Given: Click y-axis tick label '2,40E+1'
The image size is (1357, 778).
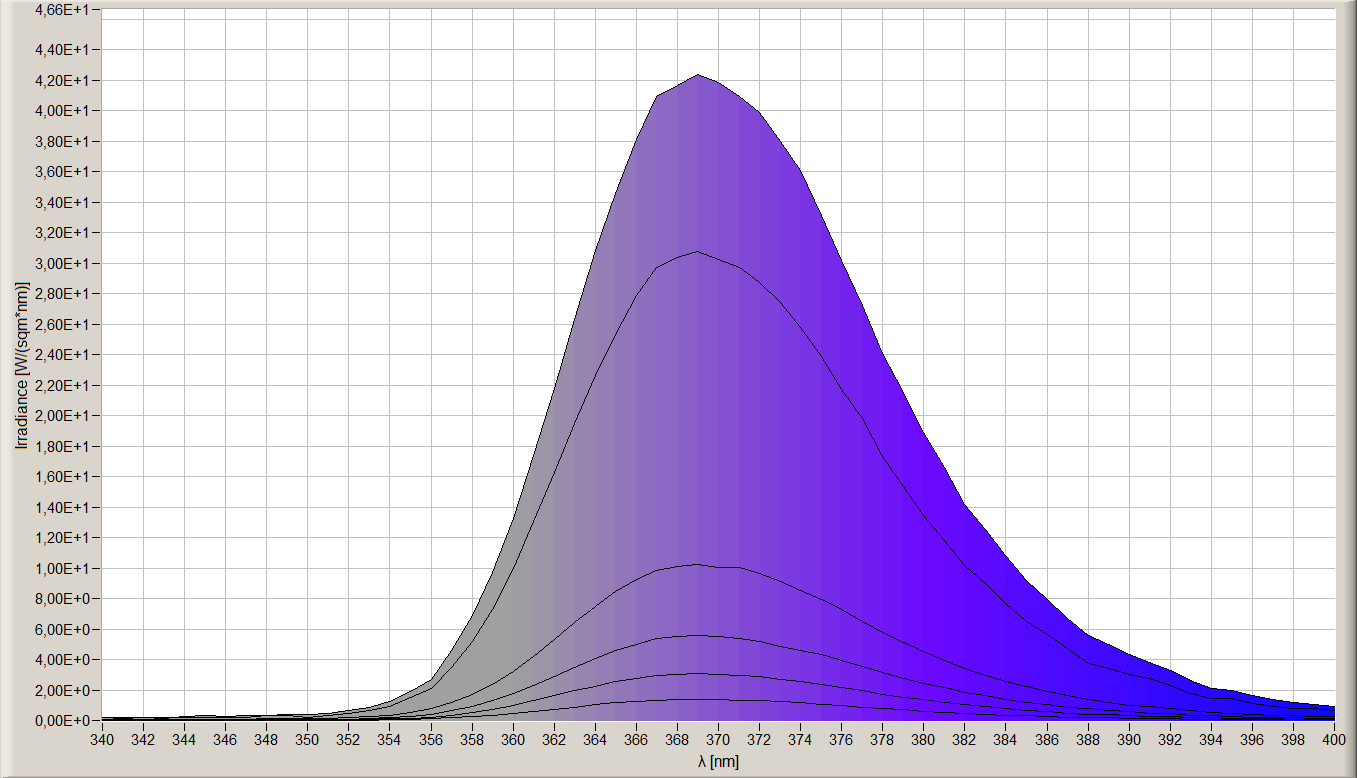Looking at the screenshot, I should [62, 354].
